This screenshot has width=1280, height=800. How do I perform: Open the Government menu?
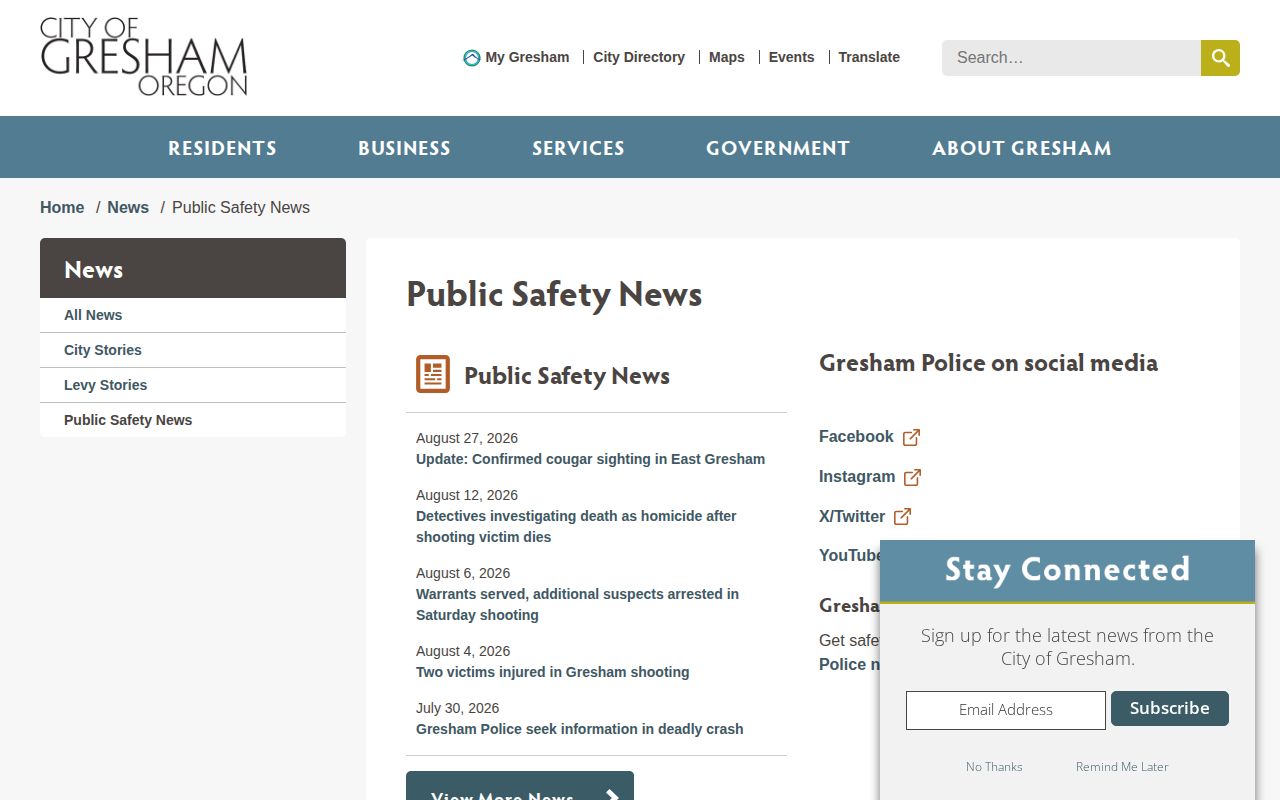coord(778,148)
